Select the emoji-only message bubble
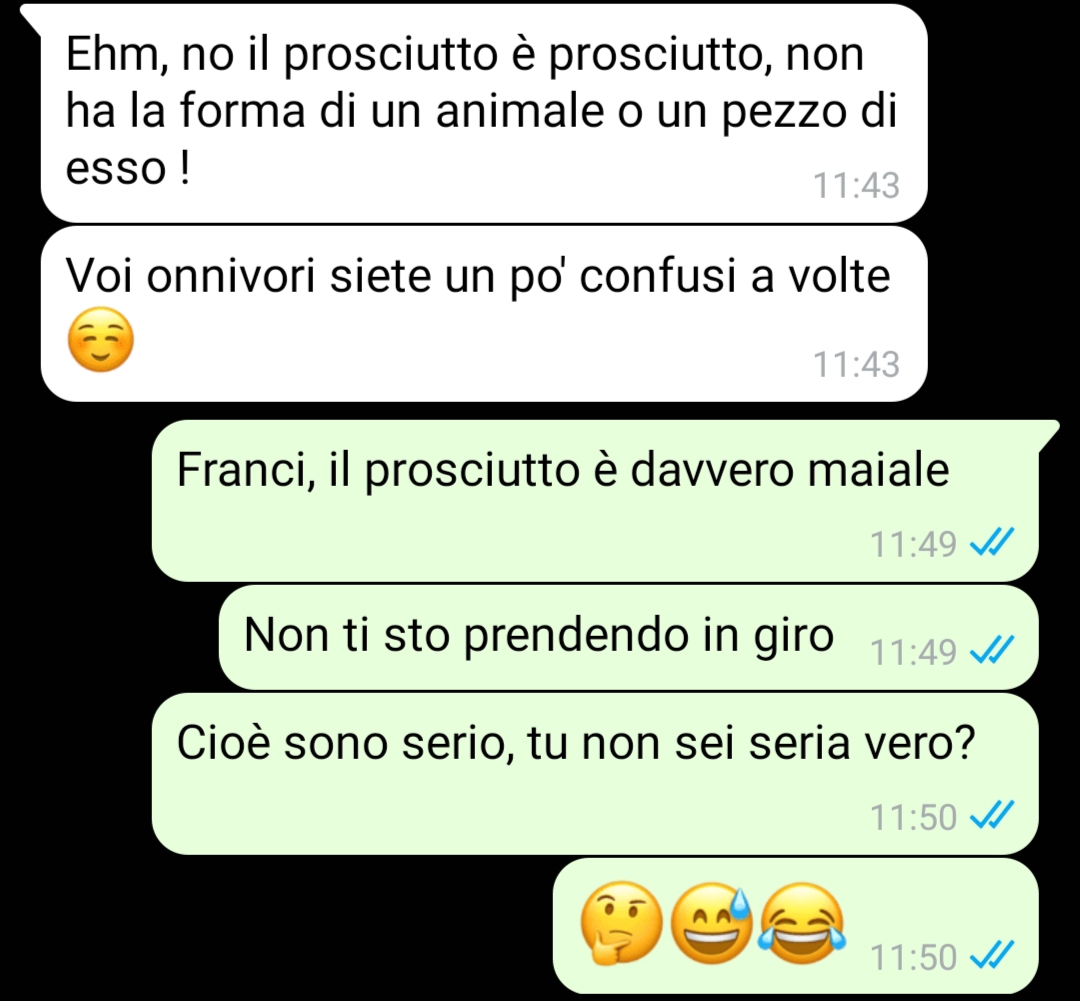 (x=796, y=926)
